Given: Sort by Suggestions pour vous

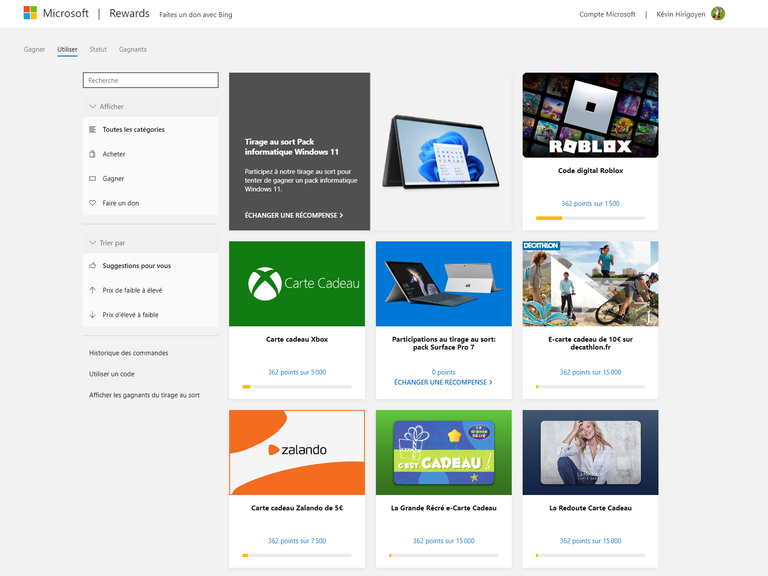Looking at the screenshot, I should click(x=150, y=265).
